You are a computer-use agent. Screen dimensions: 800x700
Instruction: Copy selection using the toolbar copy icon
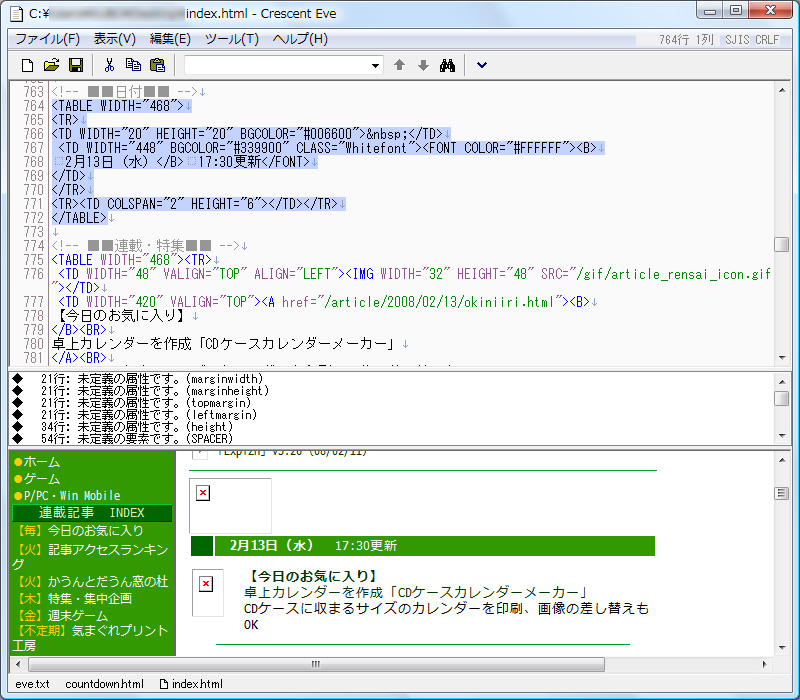click(x=133, y=65)
